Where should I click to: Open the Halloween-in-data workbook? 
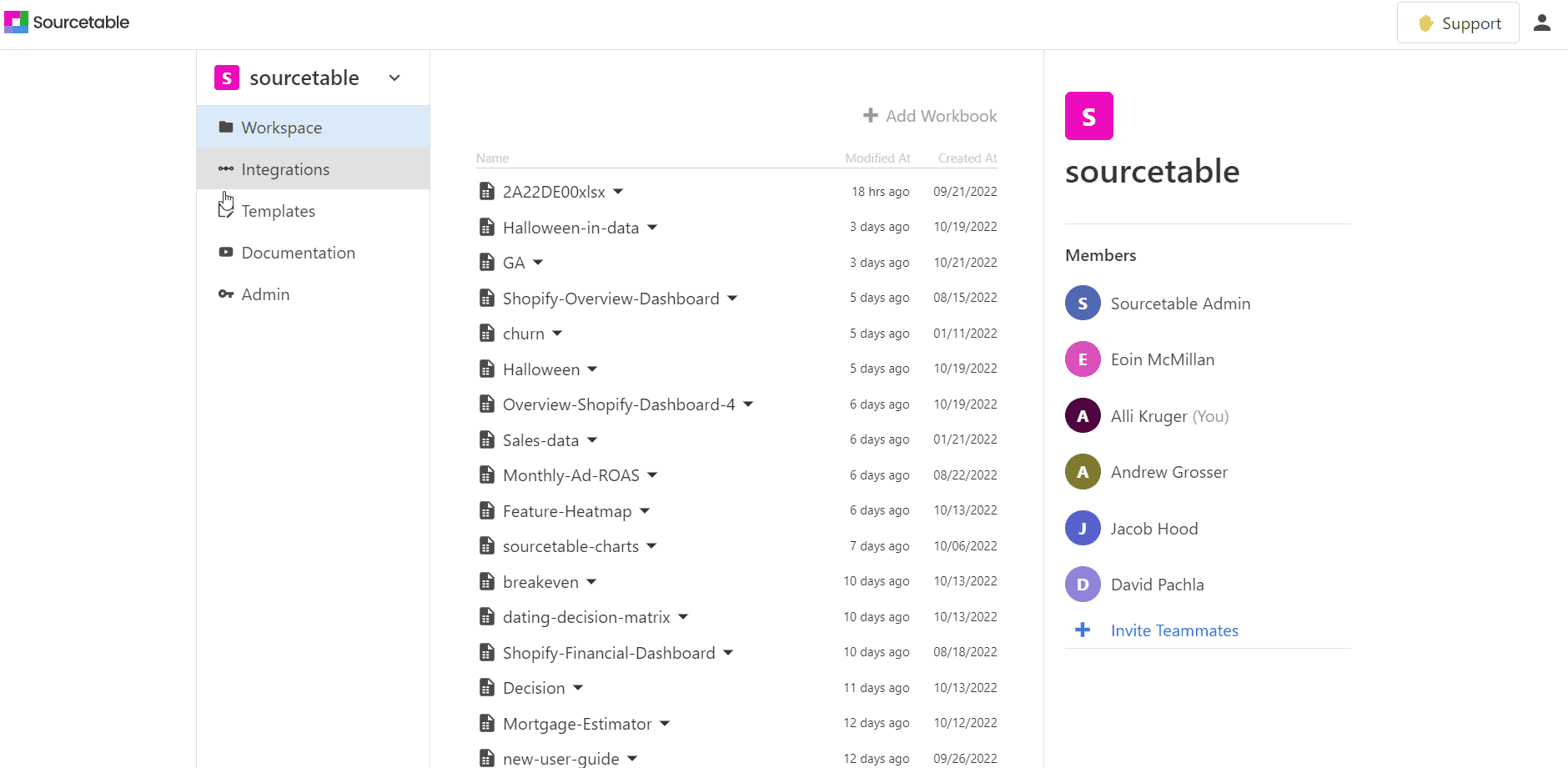pos(570,228)
